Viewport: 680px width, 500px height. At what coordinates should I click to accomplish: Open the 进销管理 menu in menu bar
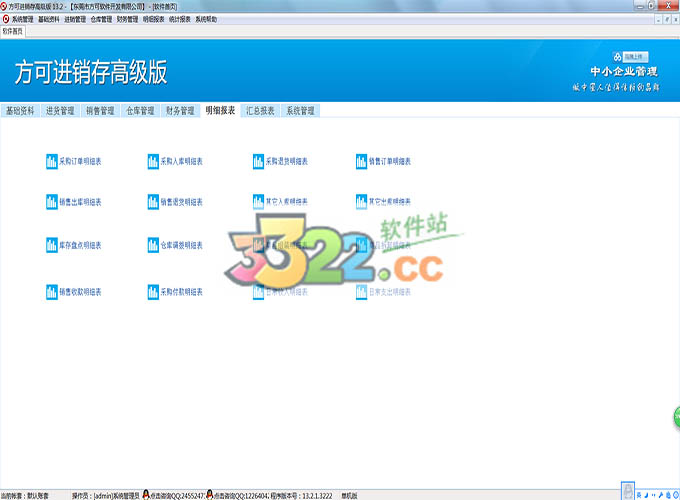[x=75, y=19]
